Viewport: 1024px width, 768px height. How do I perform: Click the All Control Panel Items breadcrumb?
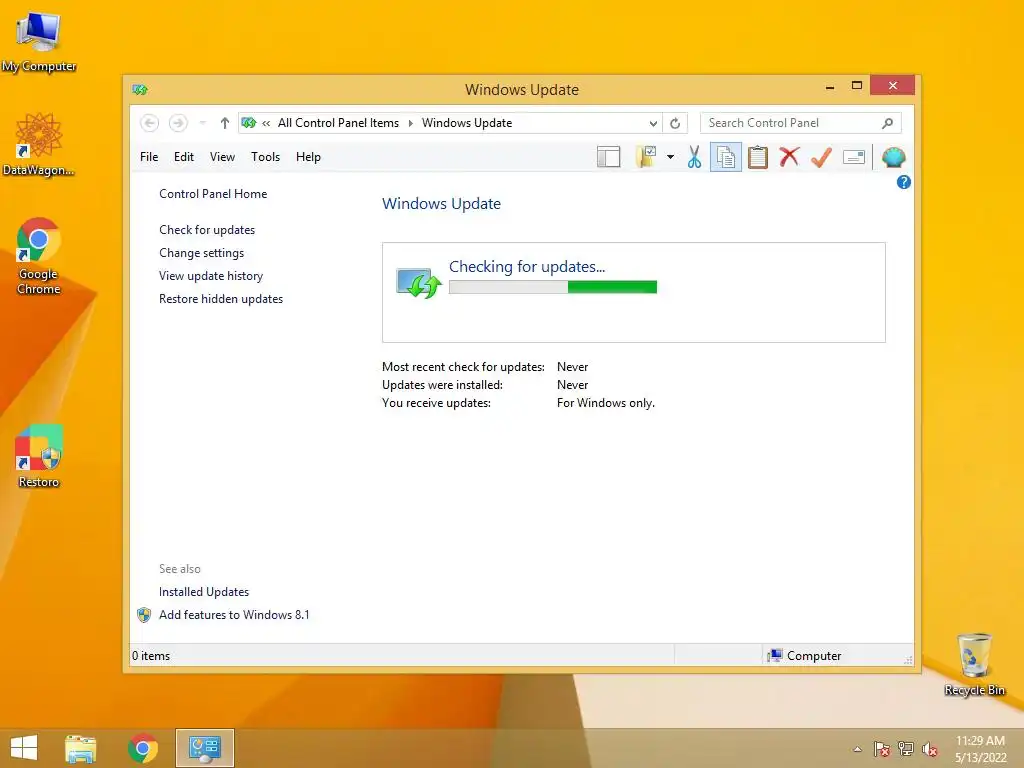(338, 123)
